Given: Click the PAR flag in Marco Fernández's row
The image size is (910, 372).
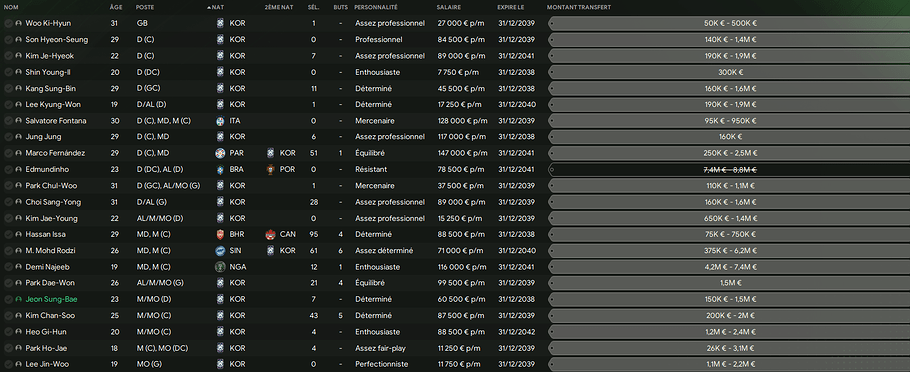Looking at the screenshot, I should click(219, 153).
